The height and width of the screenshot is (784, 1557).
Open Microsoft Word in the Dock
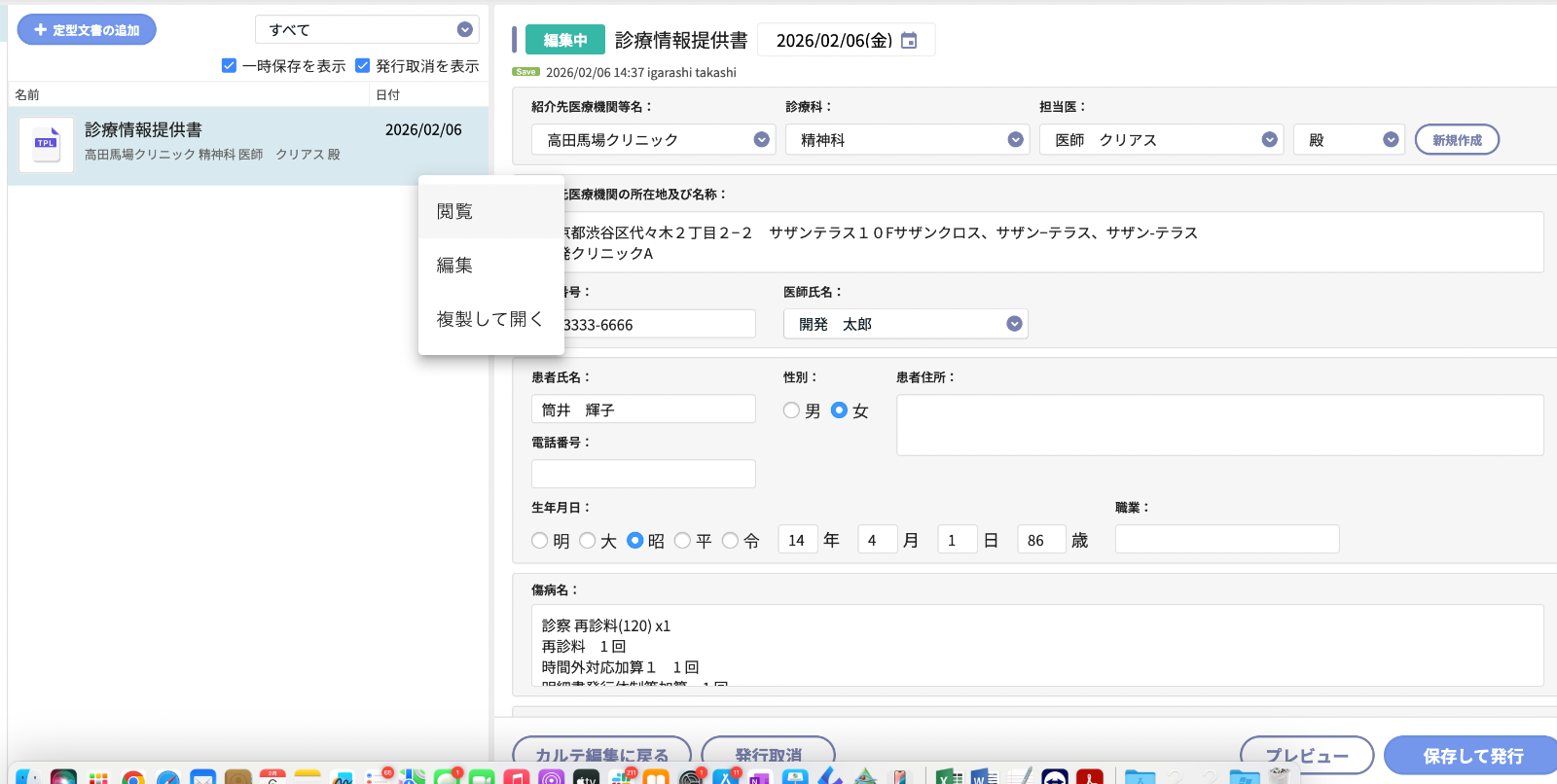pos(984,777)
